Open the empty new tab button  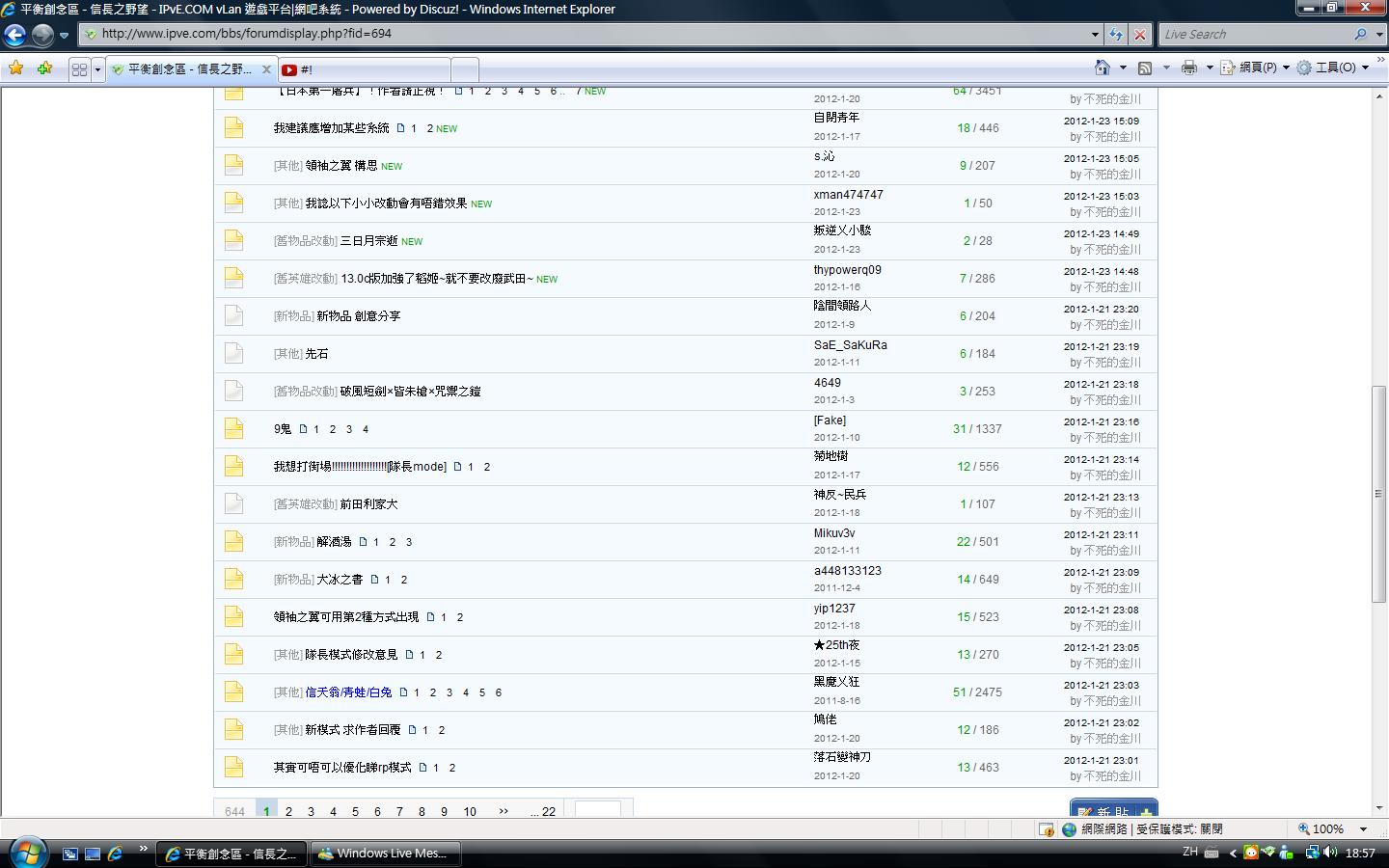[x=464, y=69]
